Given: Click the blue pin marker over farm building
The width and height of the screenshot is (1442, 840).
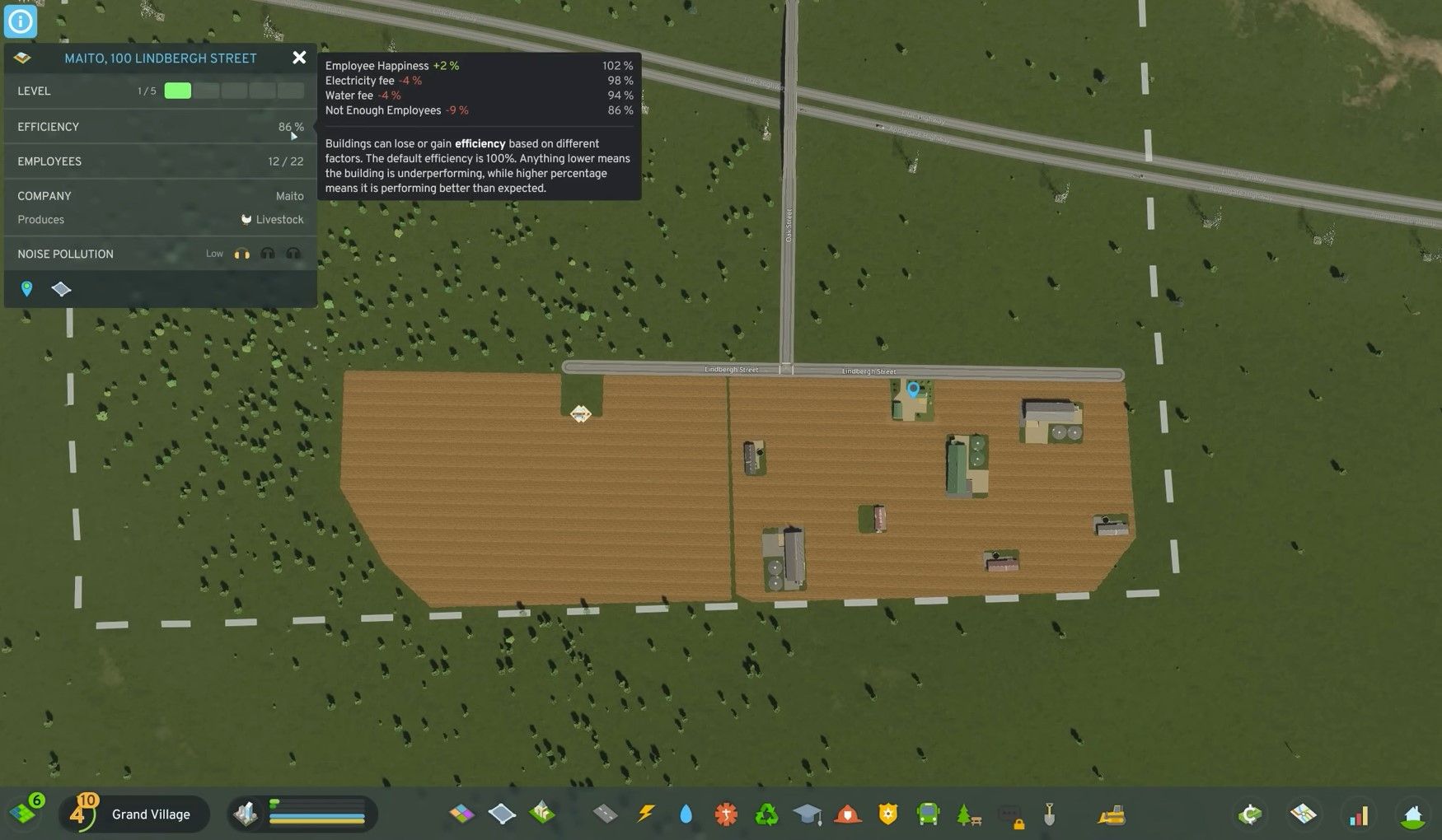Looking at the screenshot, I should point(913,389).
